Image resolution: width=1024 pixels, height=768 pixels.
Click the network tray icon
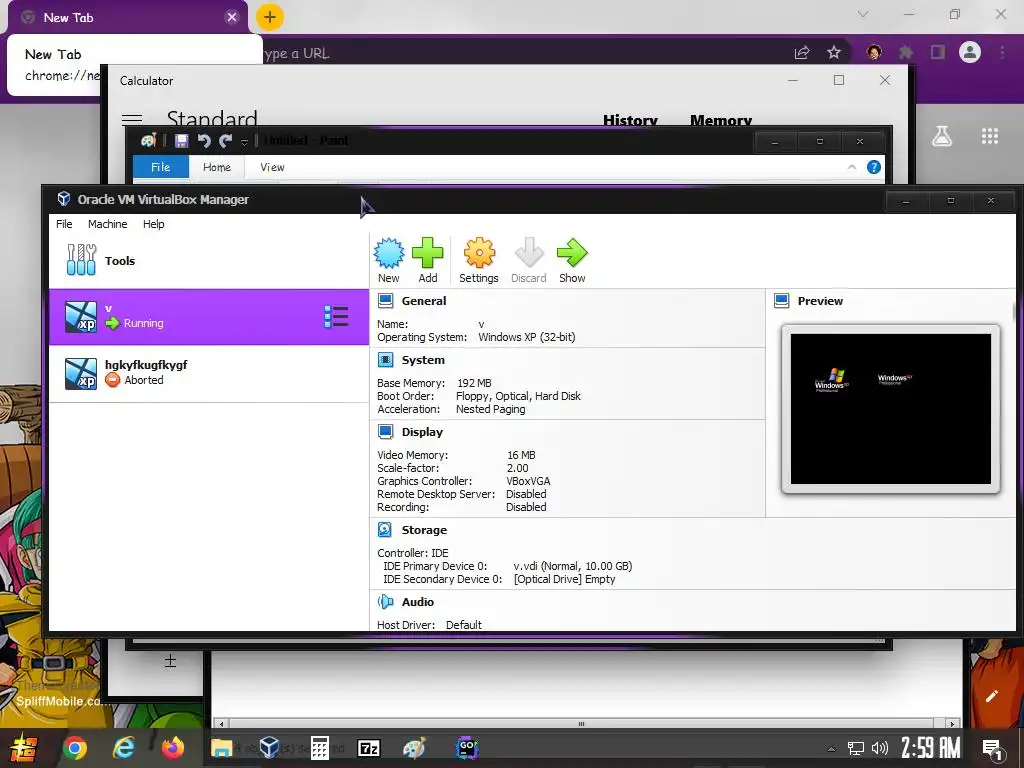(x=855, y=748)
